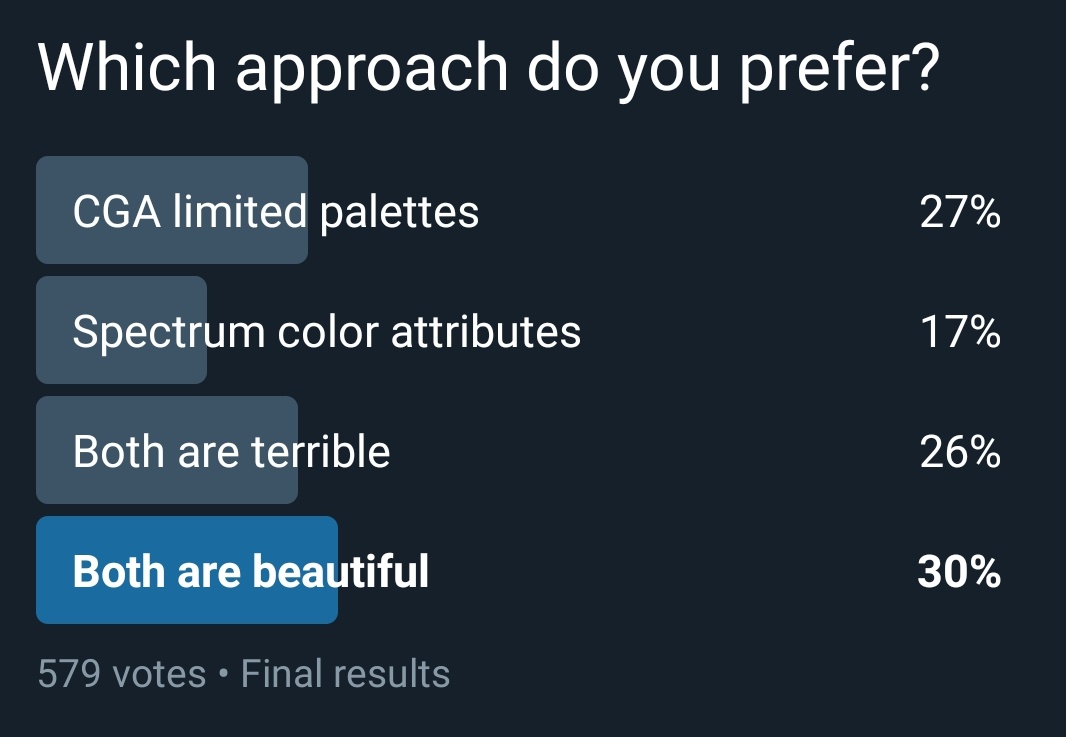Click the dot separator before Final results
The height and width of the screenshot is (737, 1066).
point(224,674)
